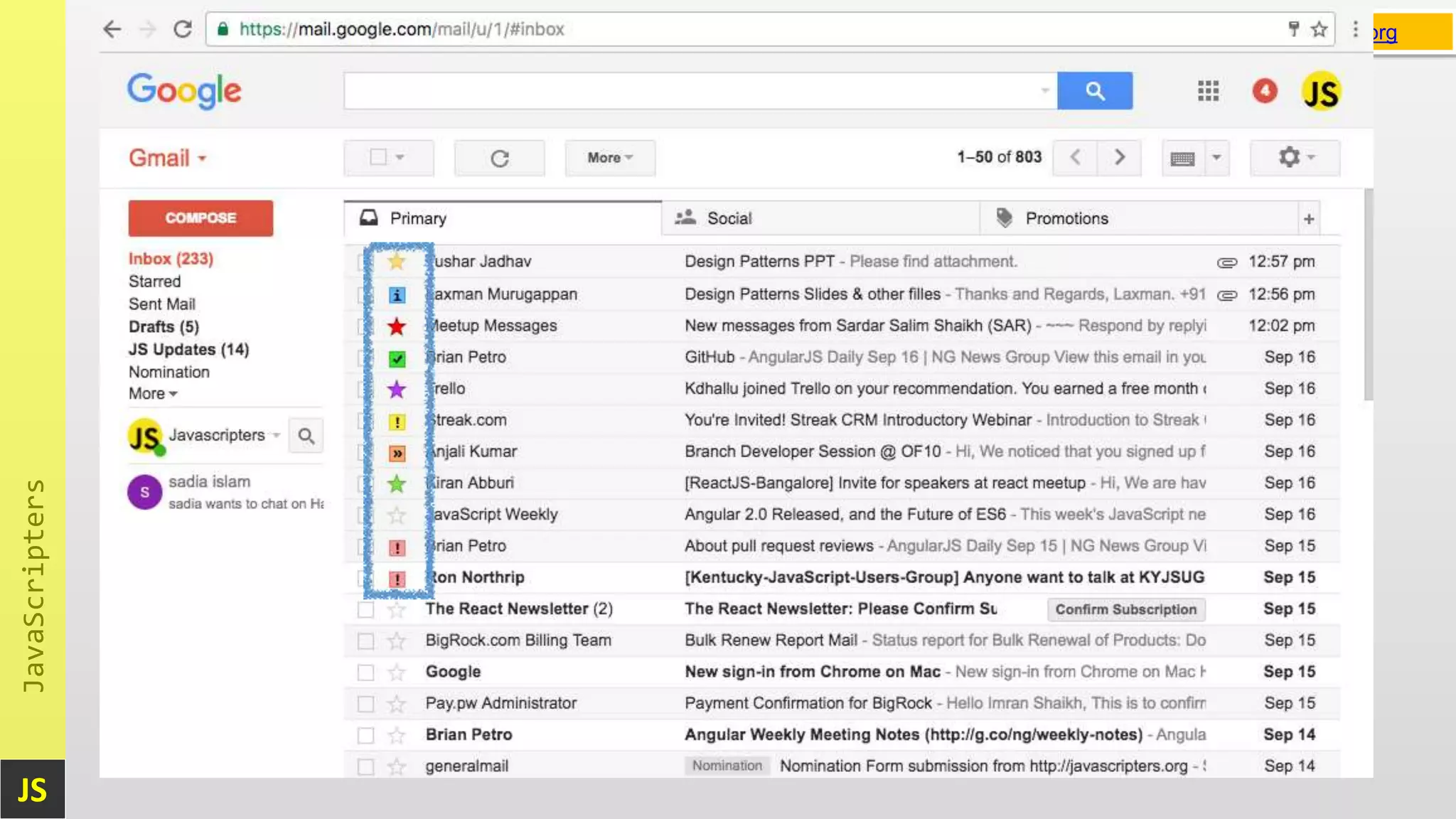Click purple star on Trello email
The width and height of the screenshot is (1456, 819).
pyautogui.click(x=397, y=389)
